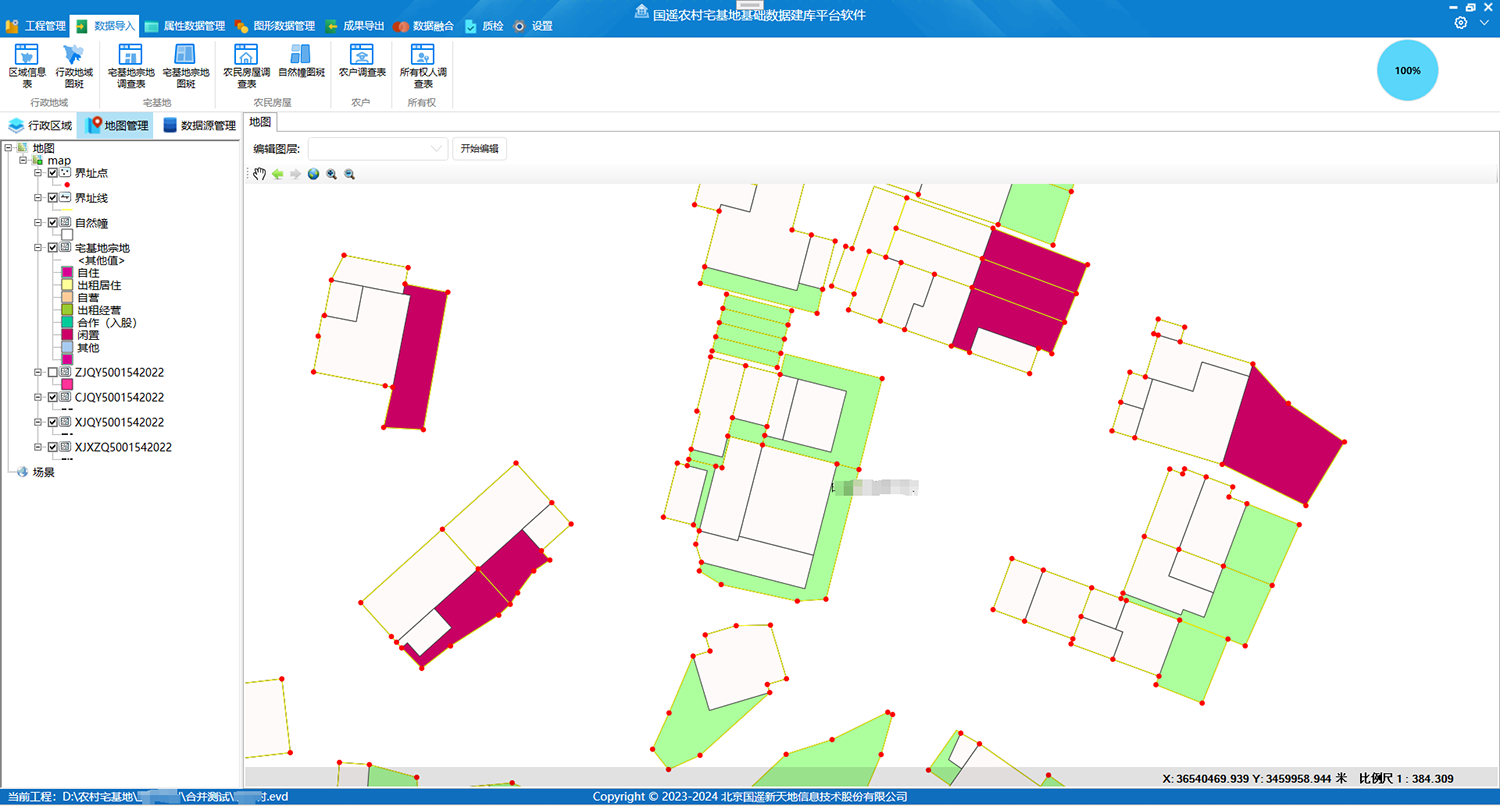Click the full extent globe icon
Viewport: 1500px width, 806px height.
(x=313, y=174)
